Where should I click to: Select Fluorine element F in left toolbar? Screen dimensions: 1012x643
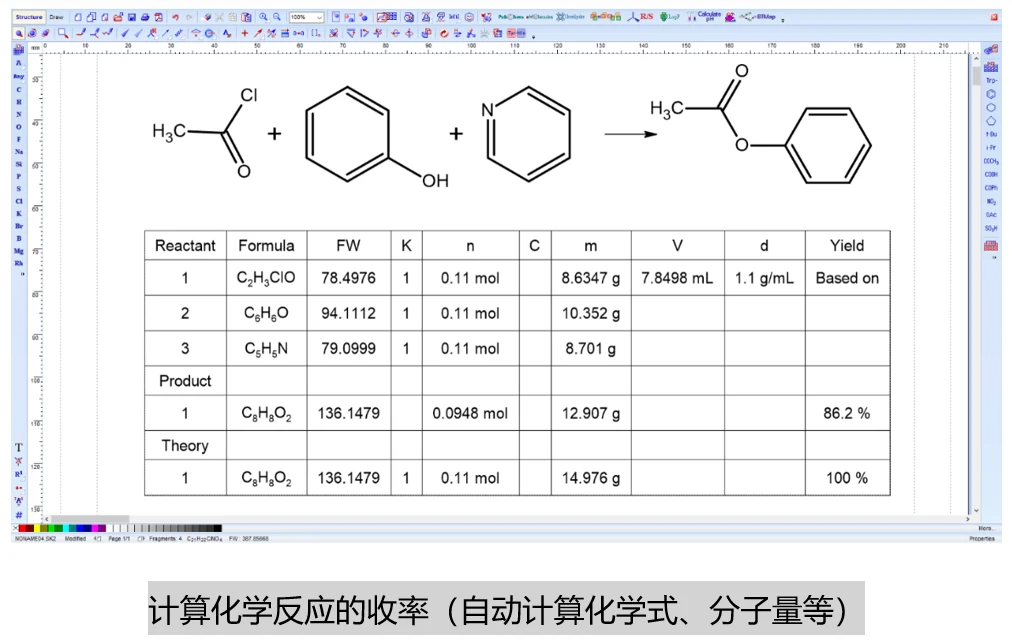click(x=19, y=139)
